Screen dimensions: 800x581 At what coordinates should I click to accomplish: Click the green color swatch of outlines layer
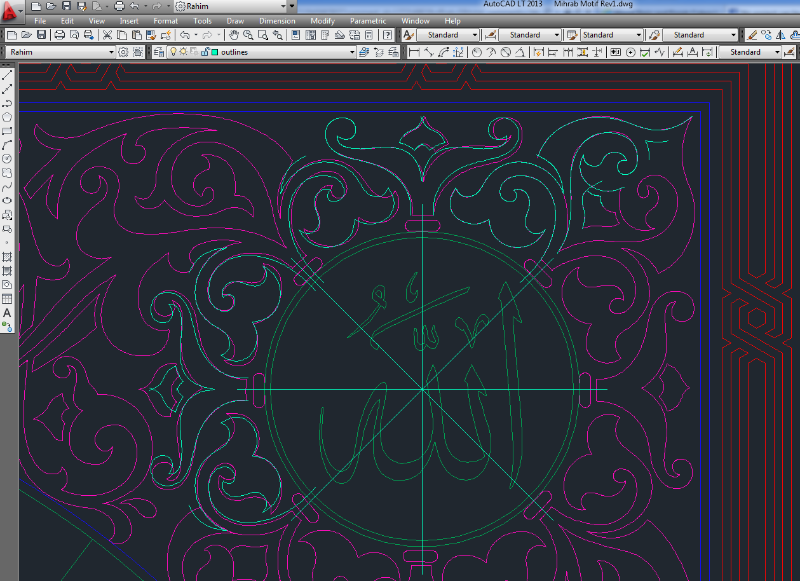pos(215,52)
